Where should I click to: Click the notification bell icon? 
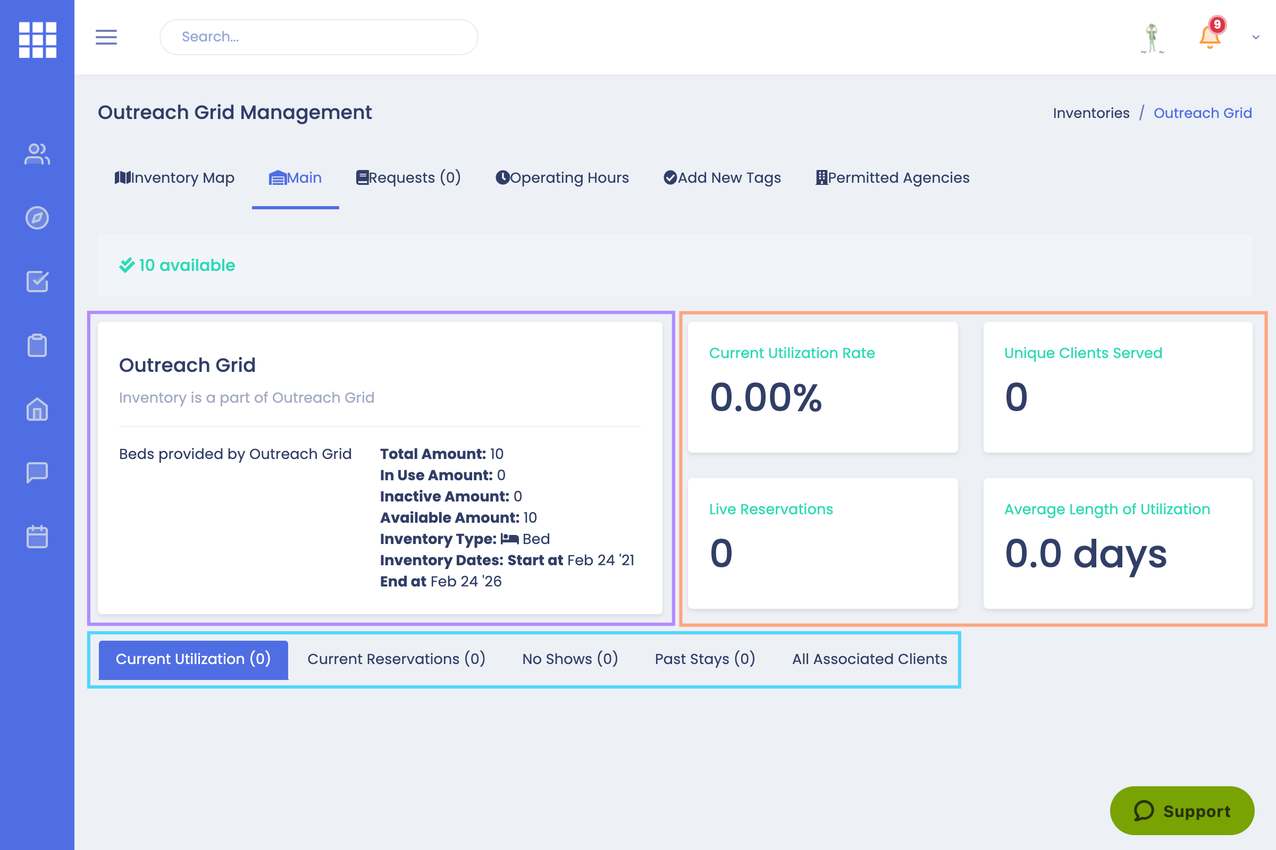(x=1210, y=37)
